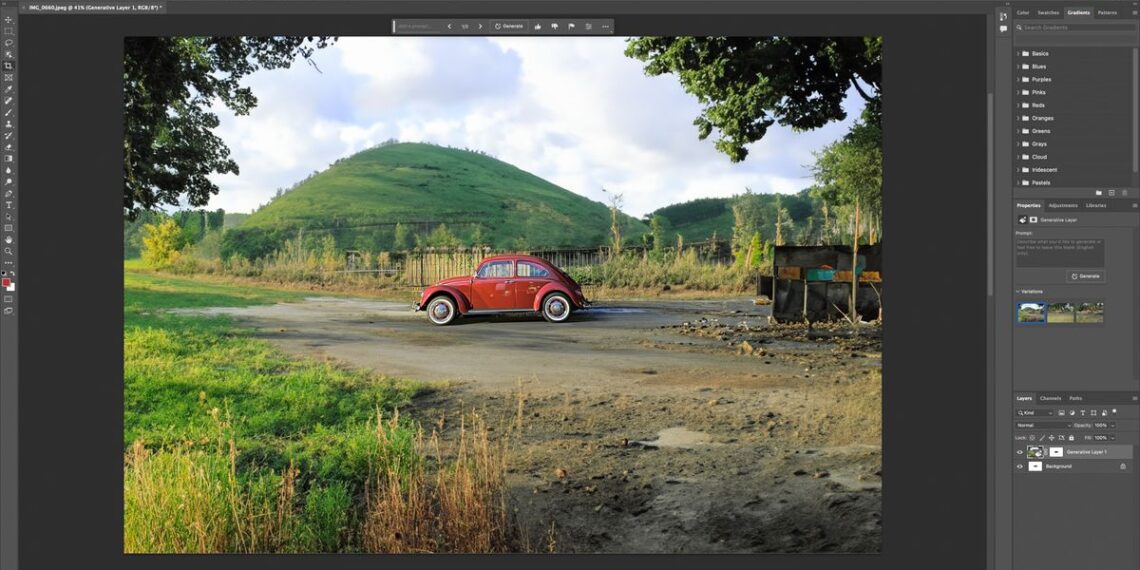Image resolution: width=1140 pixels, height=570 pixels.
Task: Select the first variation thumbnail
Action: click(x=1032, y=313)
